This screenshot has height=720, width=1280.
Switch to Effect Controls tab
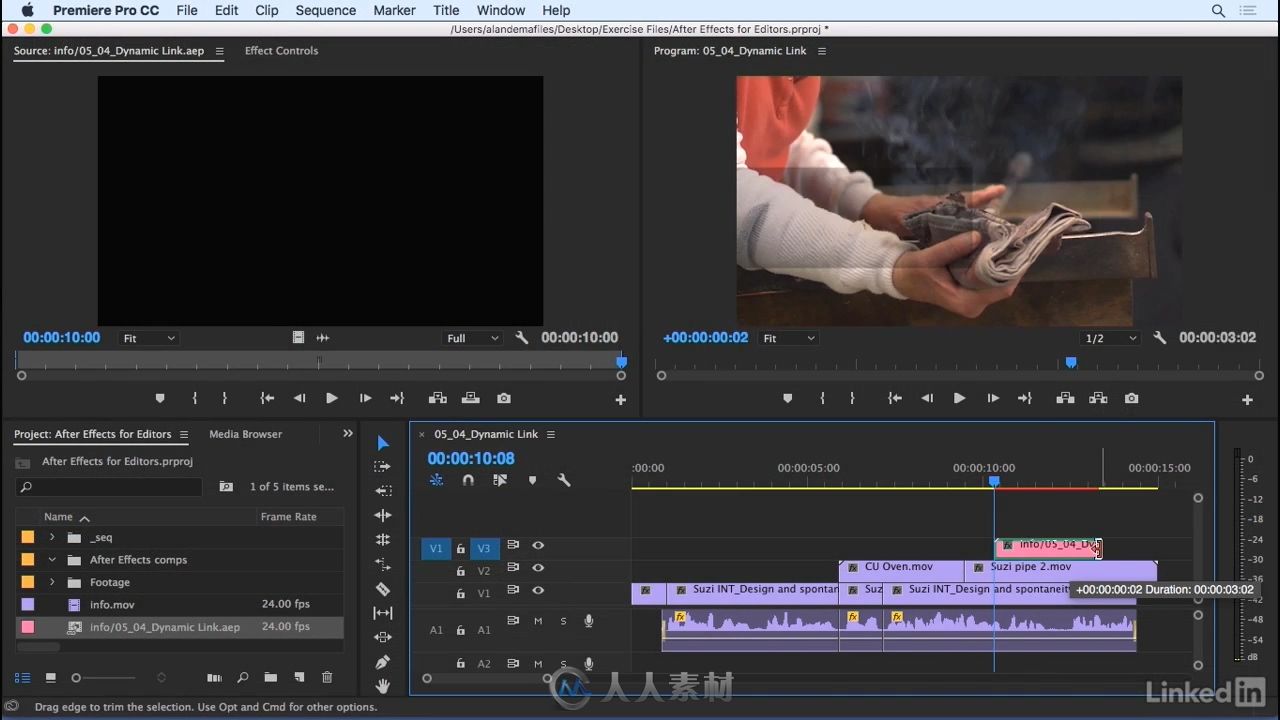[281, 51]
